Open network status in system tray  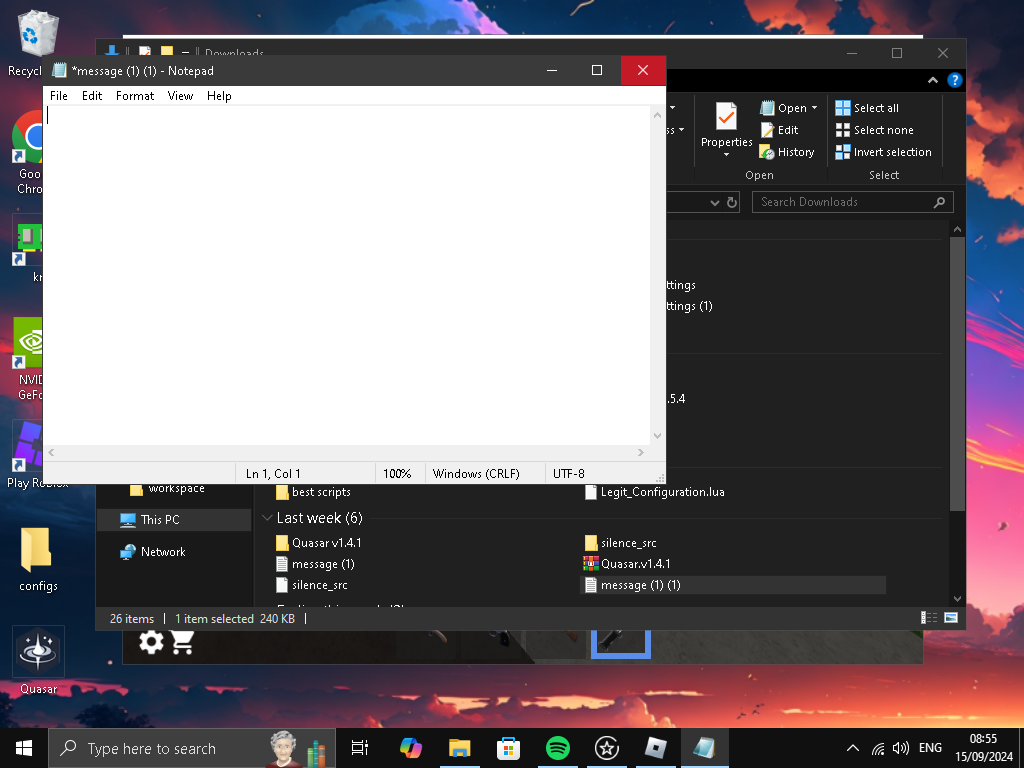(878, 748)
